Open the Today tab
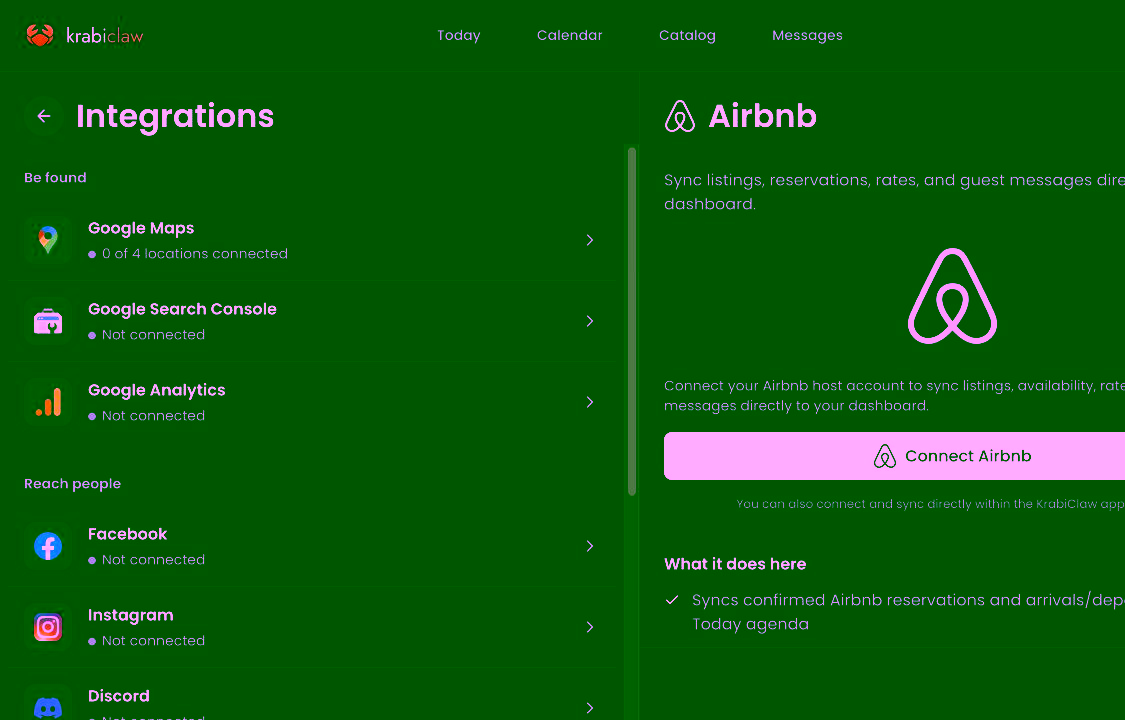The height and width of the screenshot is (720, 1125). (x=458, y=35)
